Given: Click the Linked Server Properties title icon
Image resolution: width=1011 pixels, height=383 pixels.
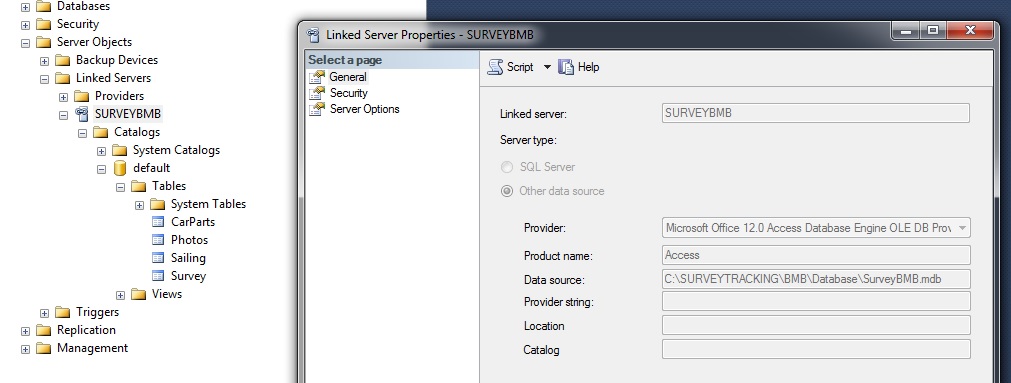Looking at the screenshot, I should (x=313, y=35).
